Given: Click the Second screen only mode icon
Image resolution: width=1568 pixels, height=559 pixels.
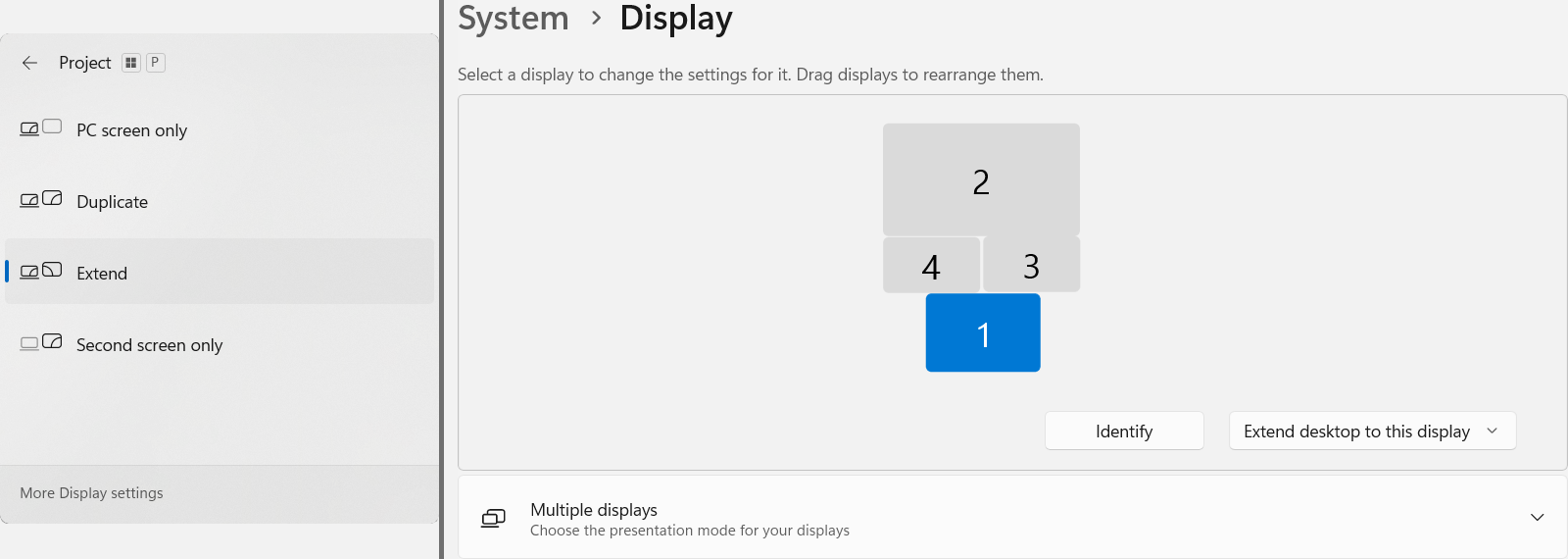Looking at the screenshot, I should point(41,342).
